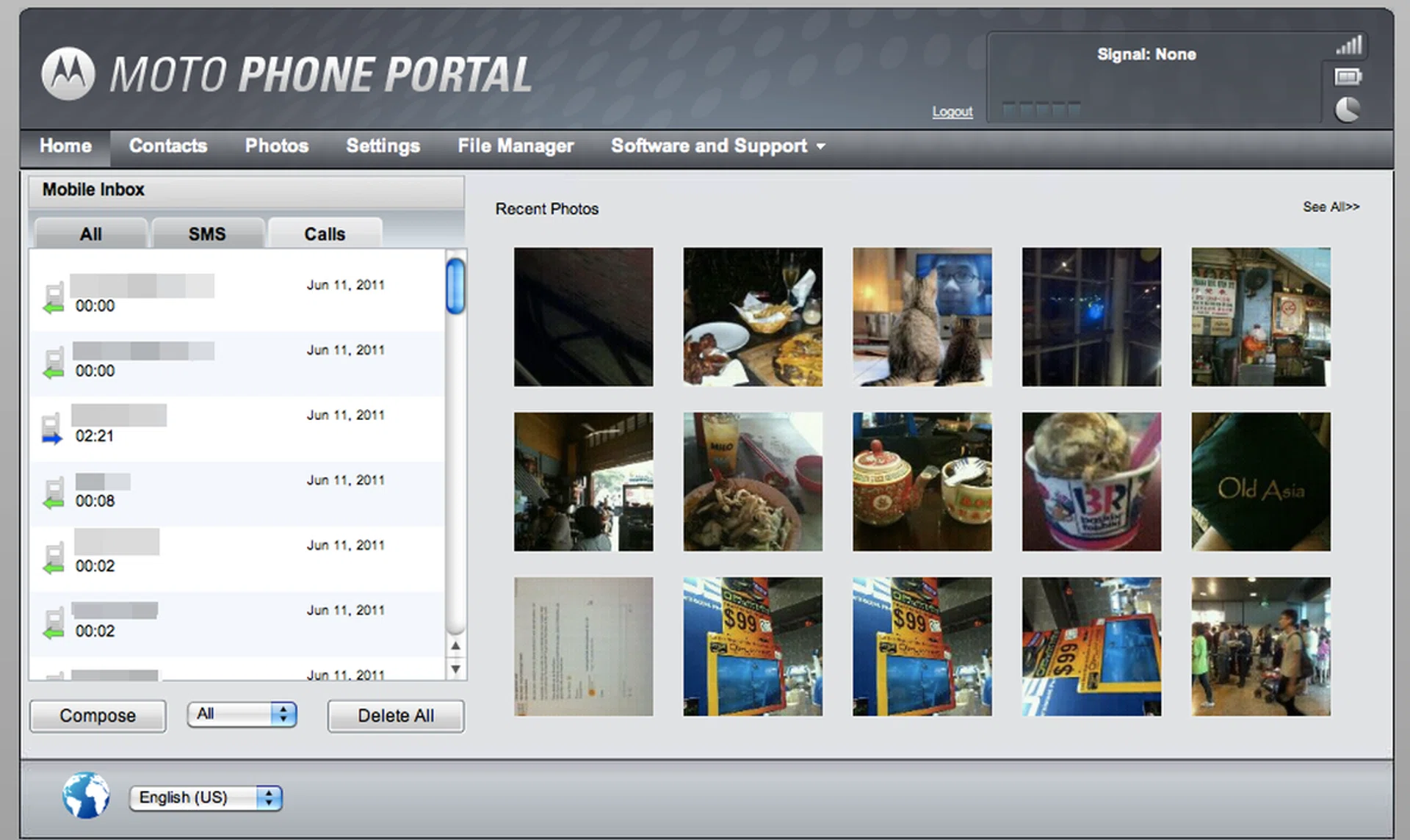The height and width of the screenshot is (840, 1410).
Task: Switch to the Calls tab
Action: point(325,234)
